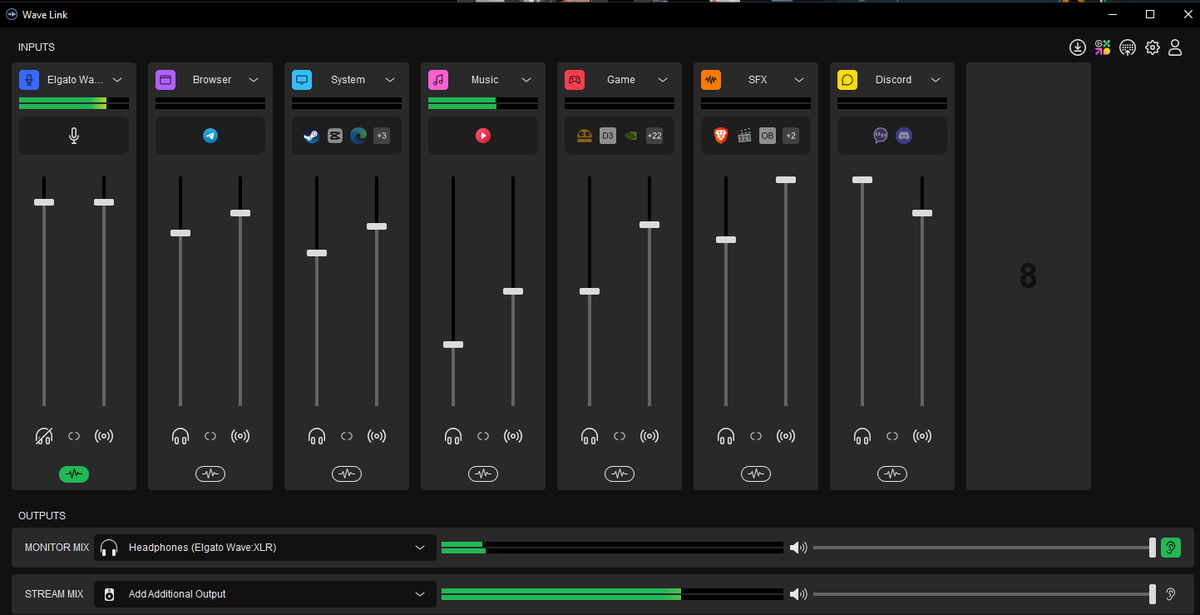1200x615 pixels.
Task: Click the Browser channel effects button
Action: pyautogui.click(x=210, y=474)
